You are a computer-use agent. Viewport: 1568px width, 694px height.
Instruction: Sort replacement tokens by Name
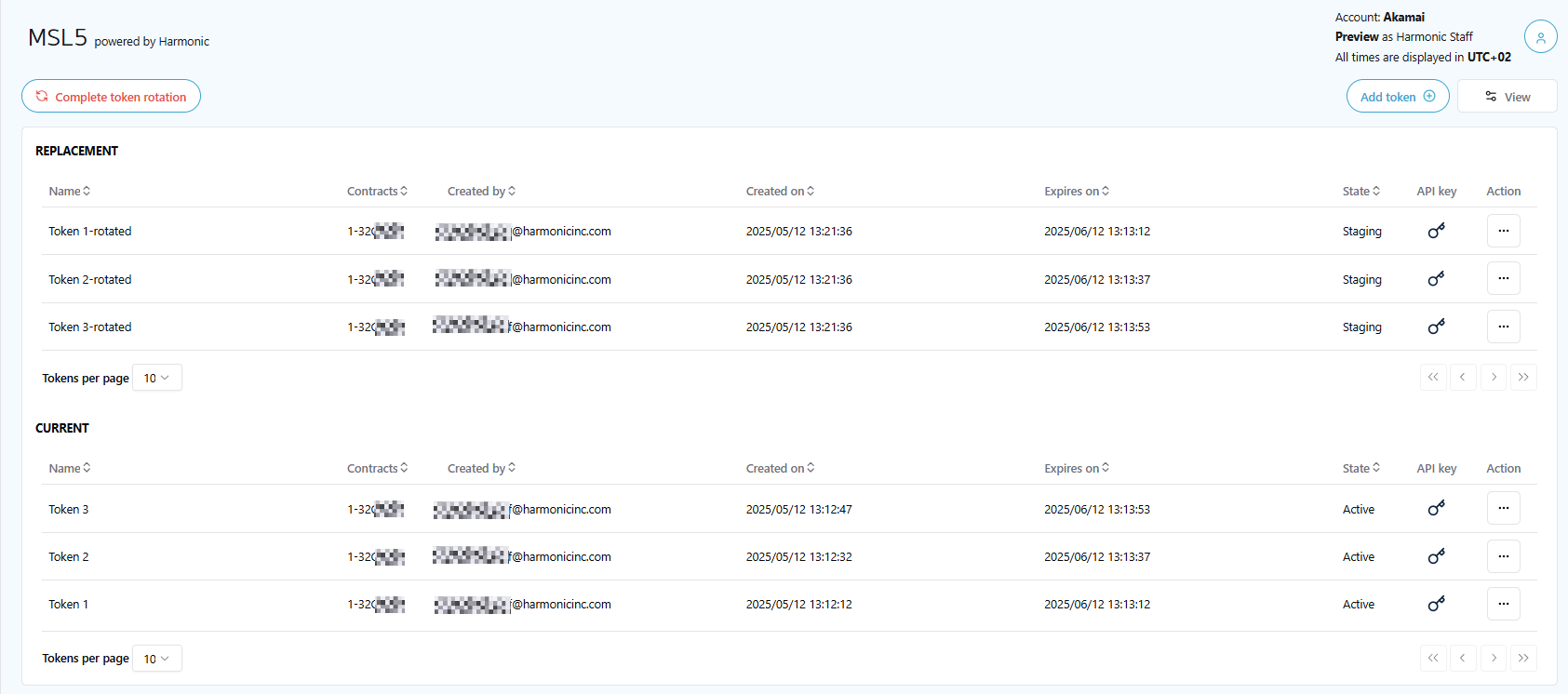point(70,191)
